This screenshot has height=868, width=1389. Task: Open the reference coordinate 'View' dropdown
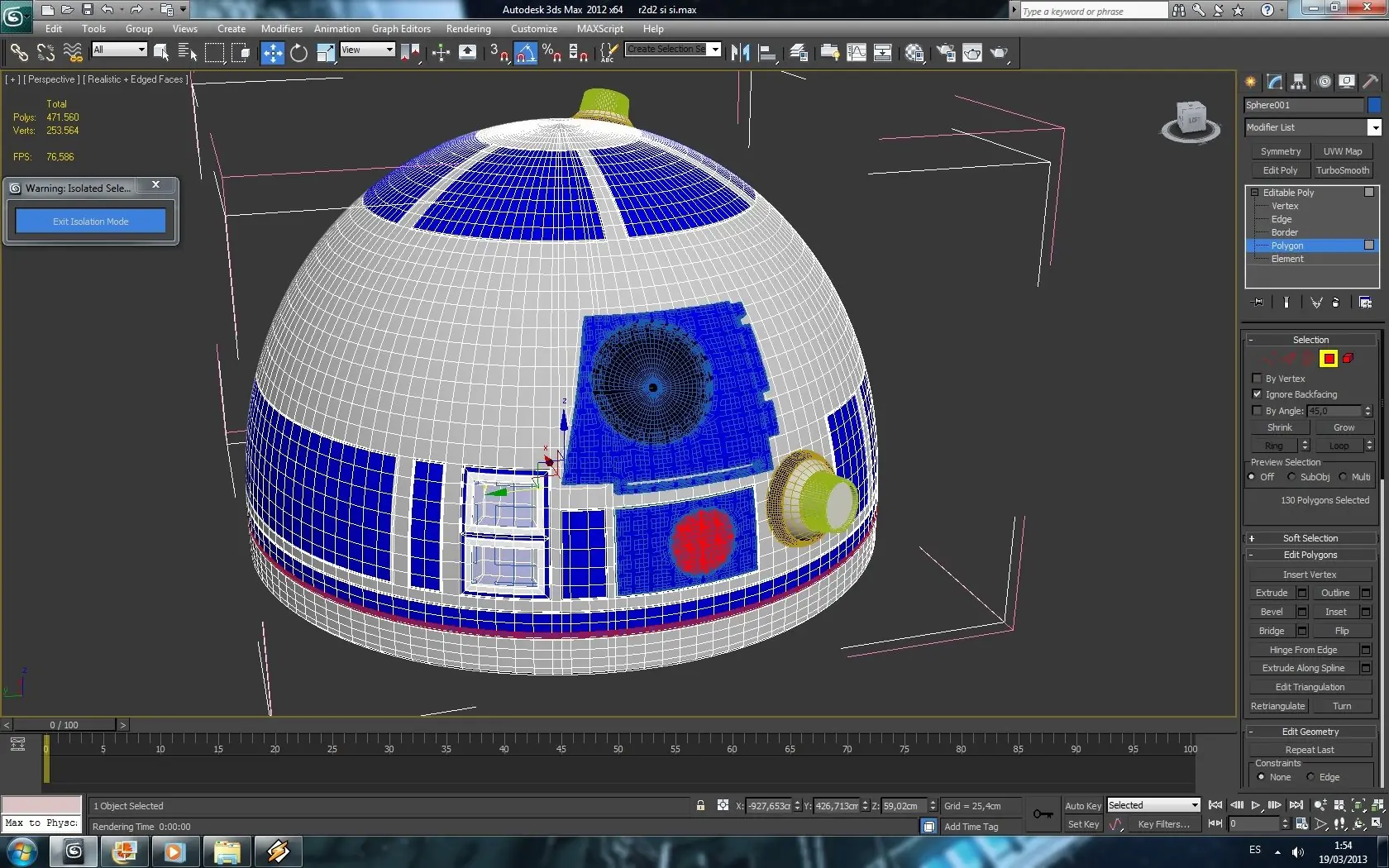[x=367, y=50]
